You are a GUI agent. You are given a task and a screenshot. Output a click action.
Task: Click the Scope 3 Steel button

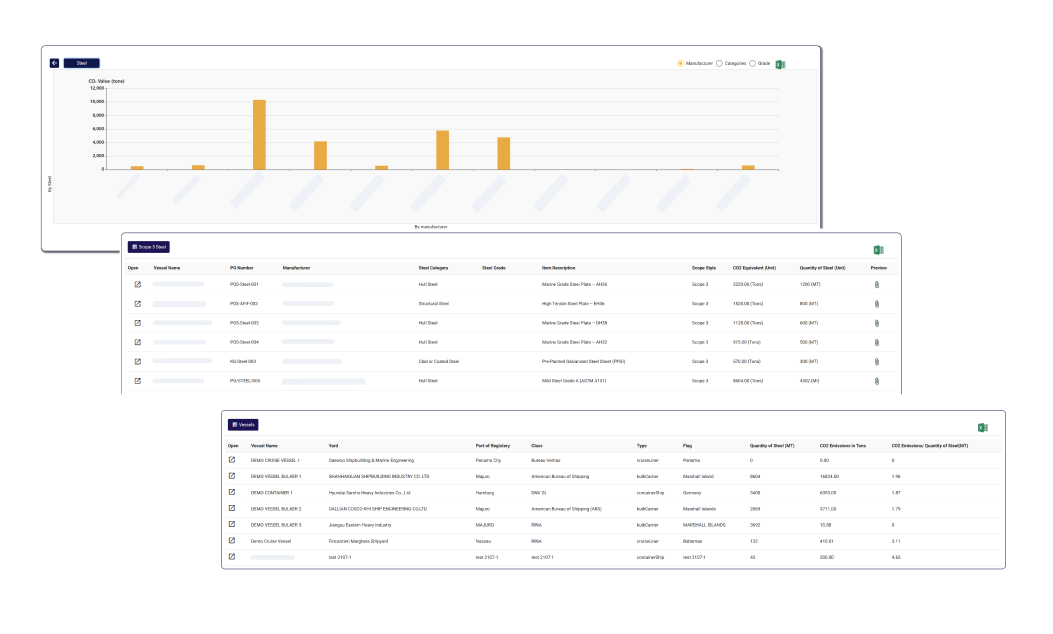(x=148, y=247)
